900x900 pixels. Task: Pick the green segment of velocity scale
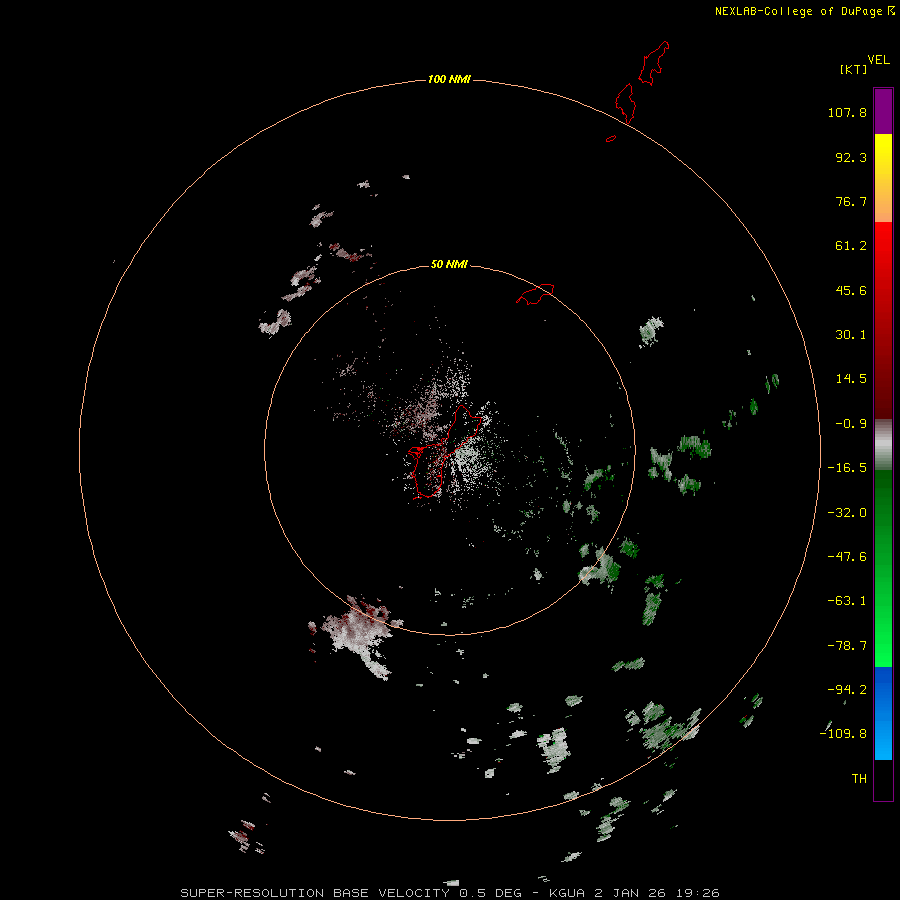(883, 568)
